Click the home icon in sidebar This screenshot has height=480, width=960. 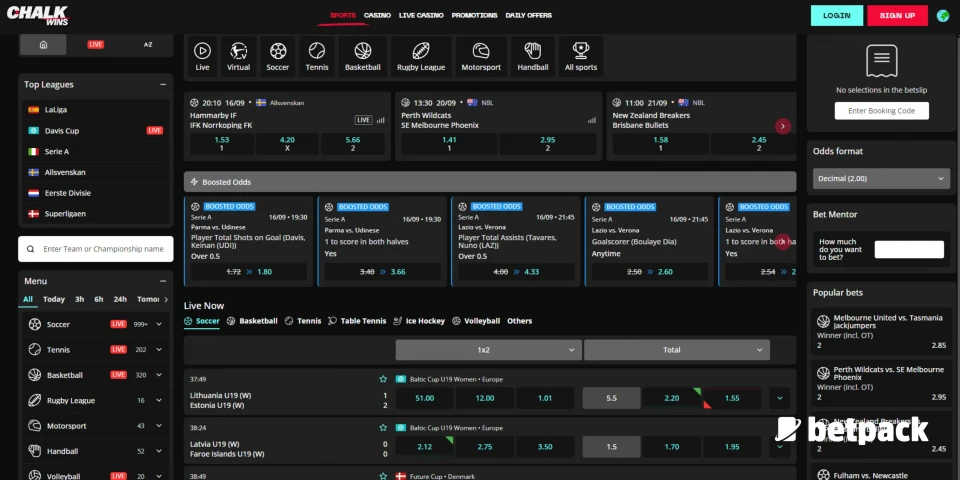(x=43, y=45)
